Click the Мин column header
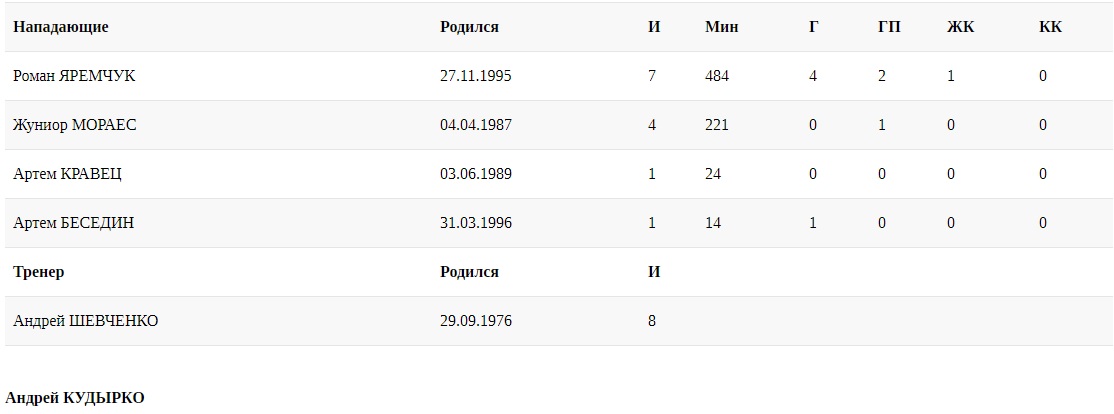Screen dimensions: 1114x414 coord(721,27)
